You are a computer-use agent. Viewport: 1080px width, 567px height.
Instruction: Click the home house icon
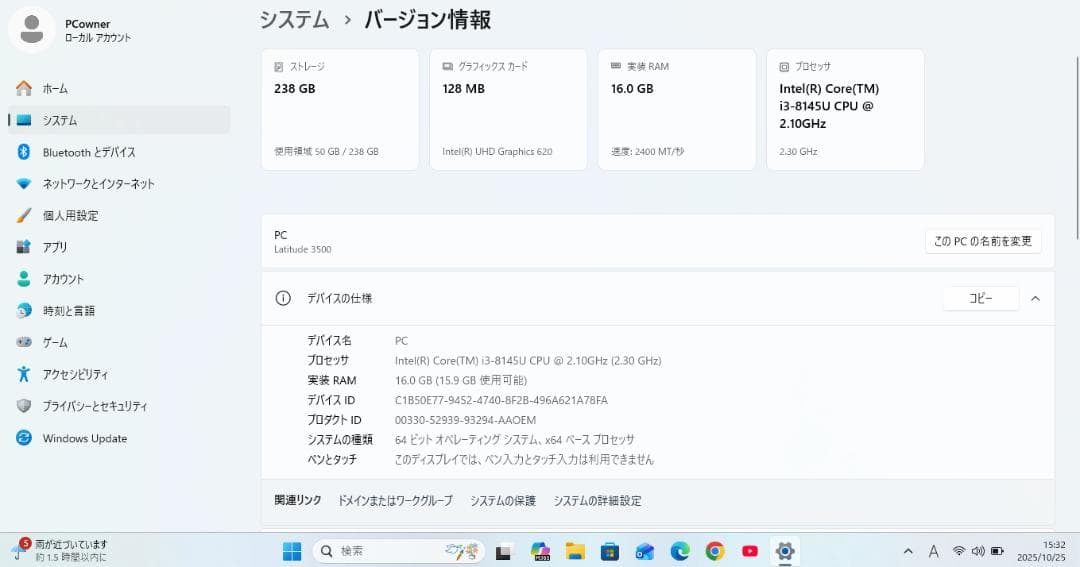point(24,88)
